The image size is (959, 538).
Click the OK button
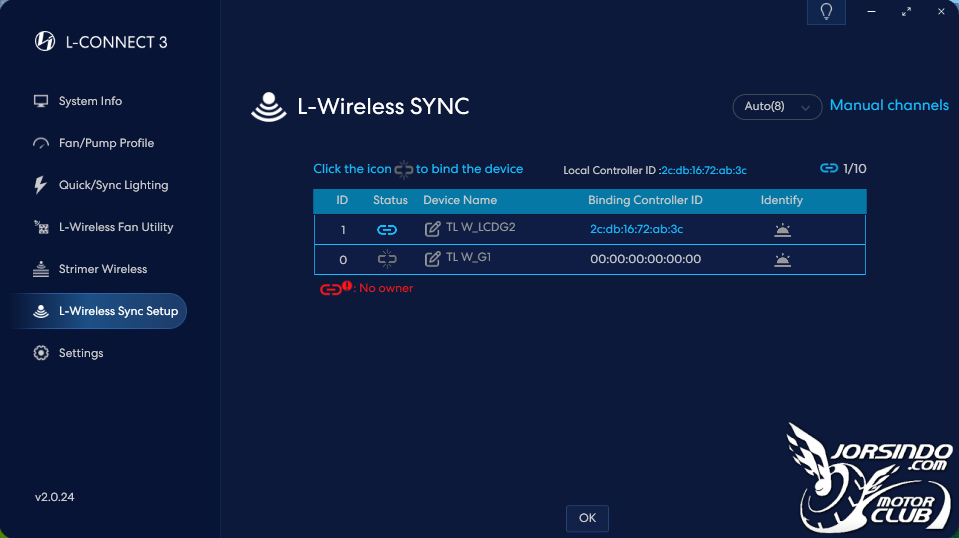[x=587, y=518]
